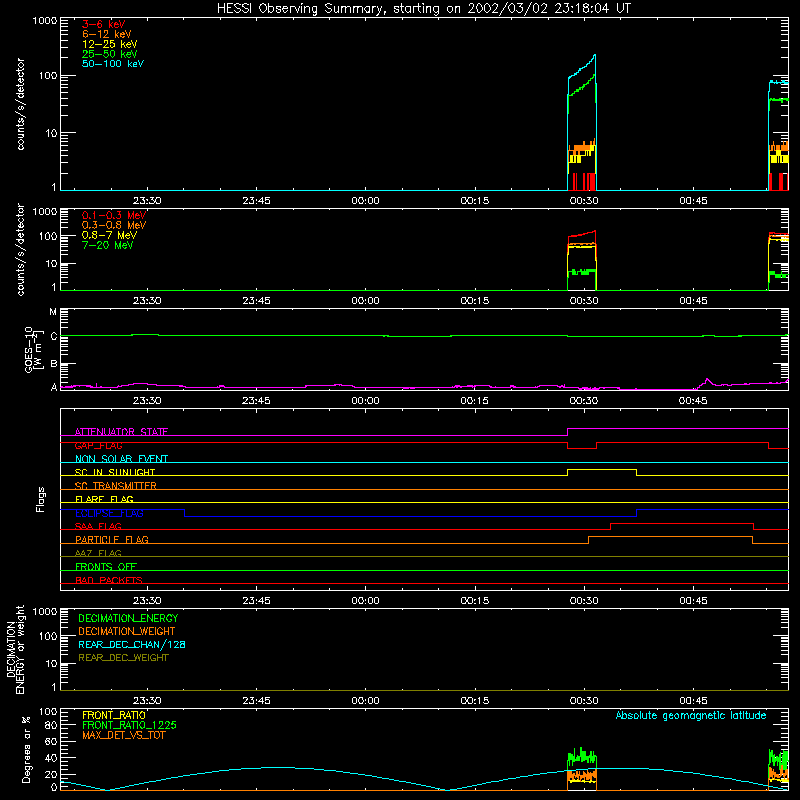Click the FRONT_RATIO_1225 legend label
Screen dimensions: 800x800
(x=129, y=725)
